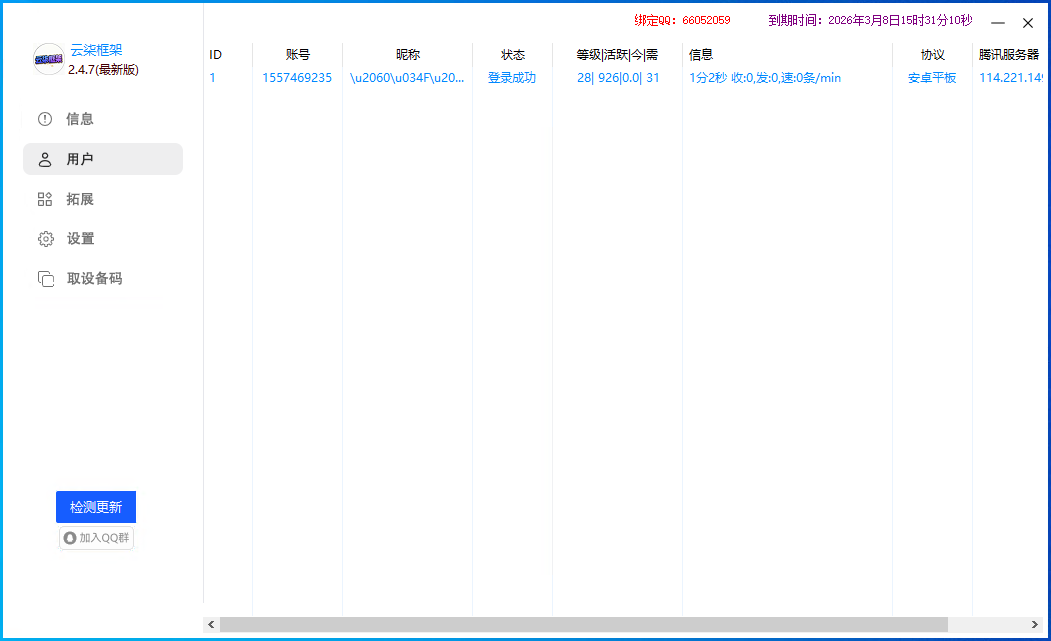Click the 加入QQ群 button
1051x641 pixels.
point(97,538)
